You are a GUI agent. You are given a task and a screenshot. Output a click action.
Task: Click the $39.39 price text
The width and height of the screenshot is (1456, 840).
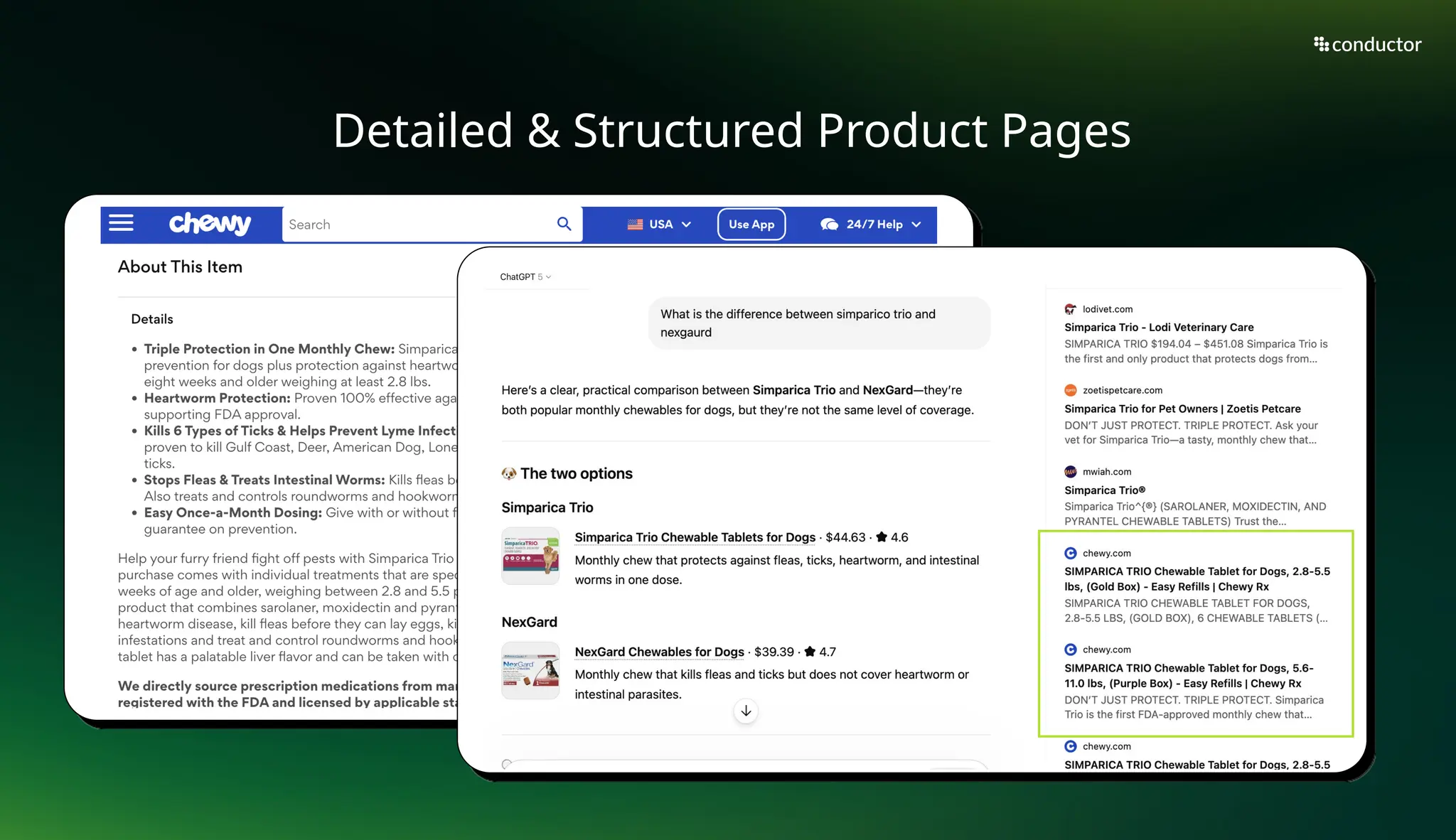(773, 652)
